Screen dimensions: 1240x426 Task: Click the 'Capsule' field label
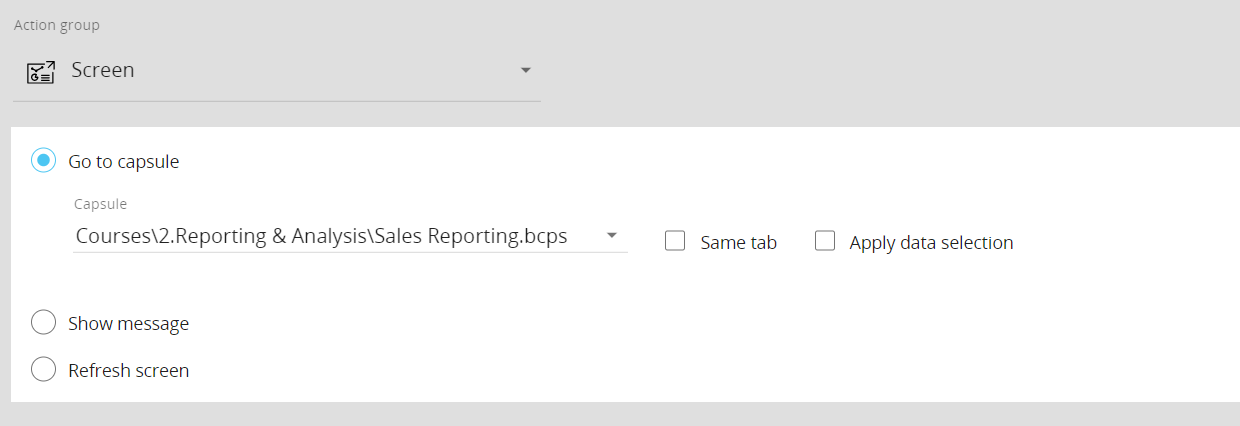[x=101, y=204]
